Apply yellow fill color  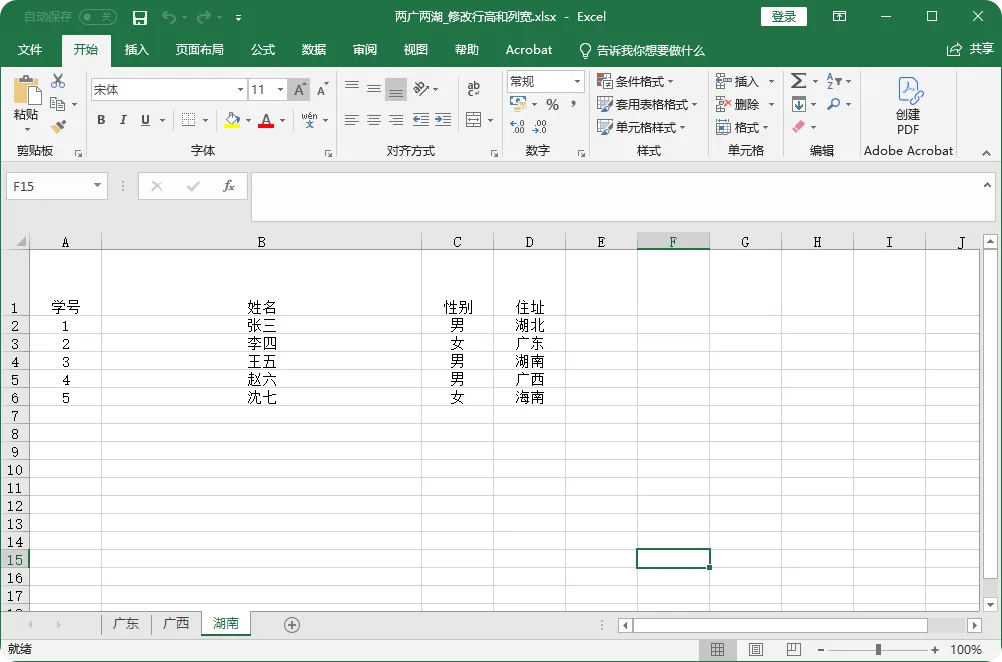[x=232, y=120]
